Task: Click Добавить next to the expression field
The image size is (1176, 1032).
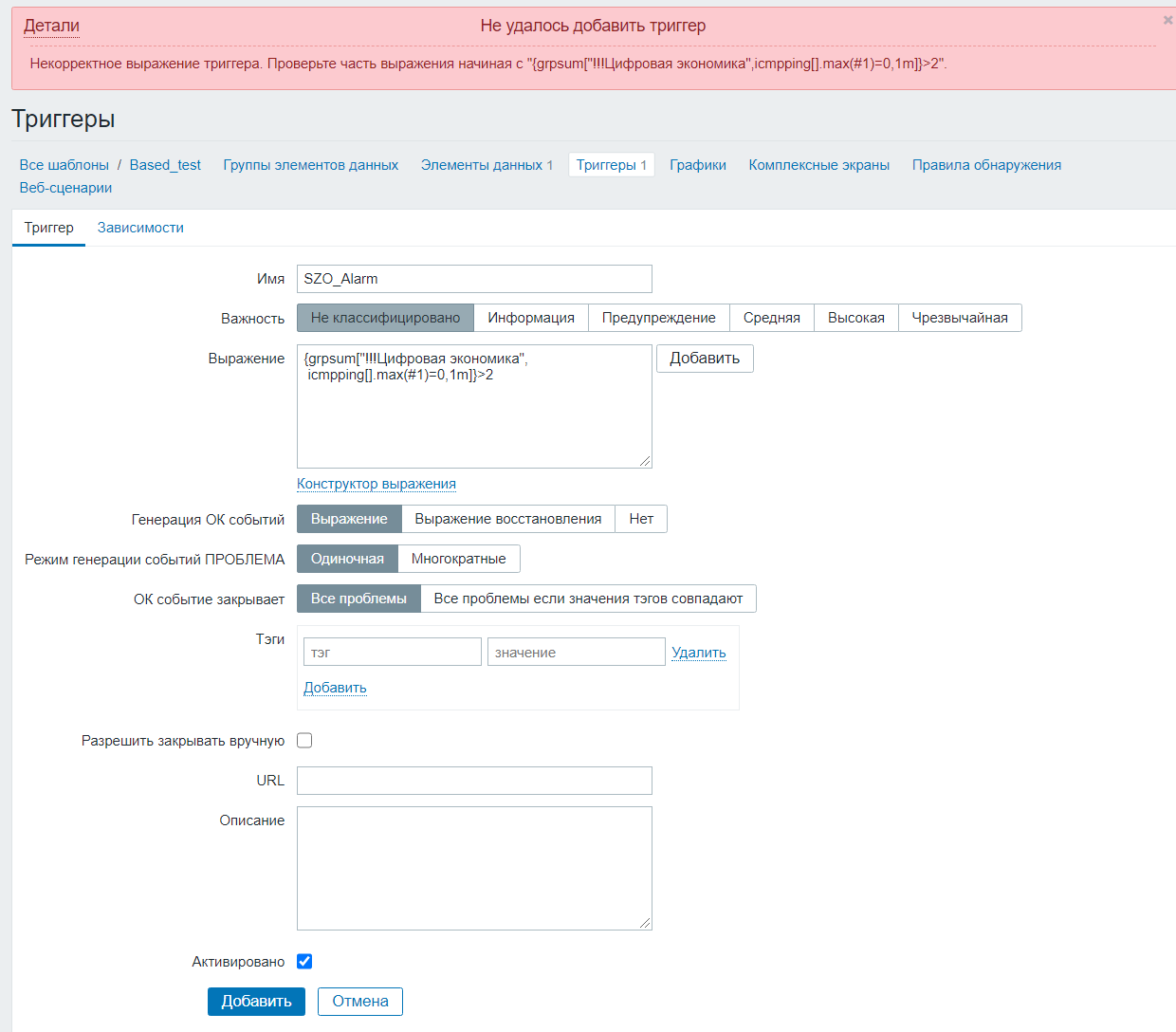Action: (x=705, y=359)
